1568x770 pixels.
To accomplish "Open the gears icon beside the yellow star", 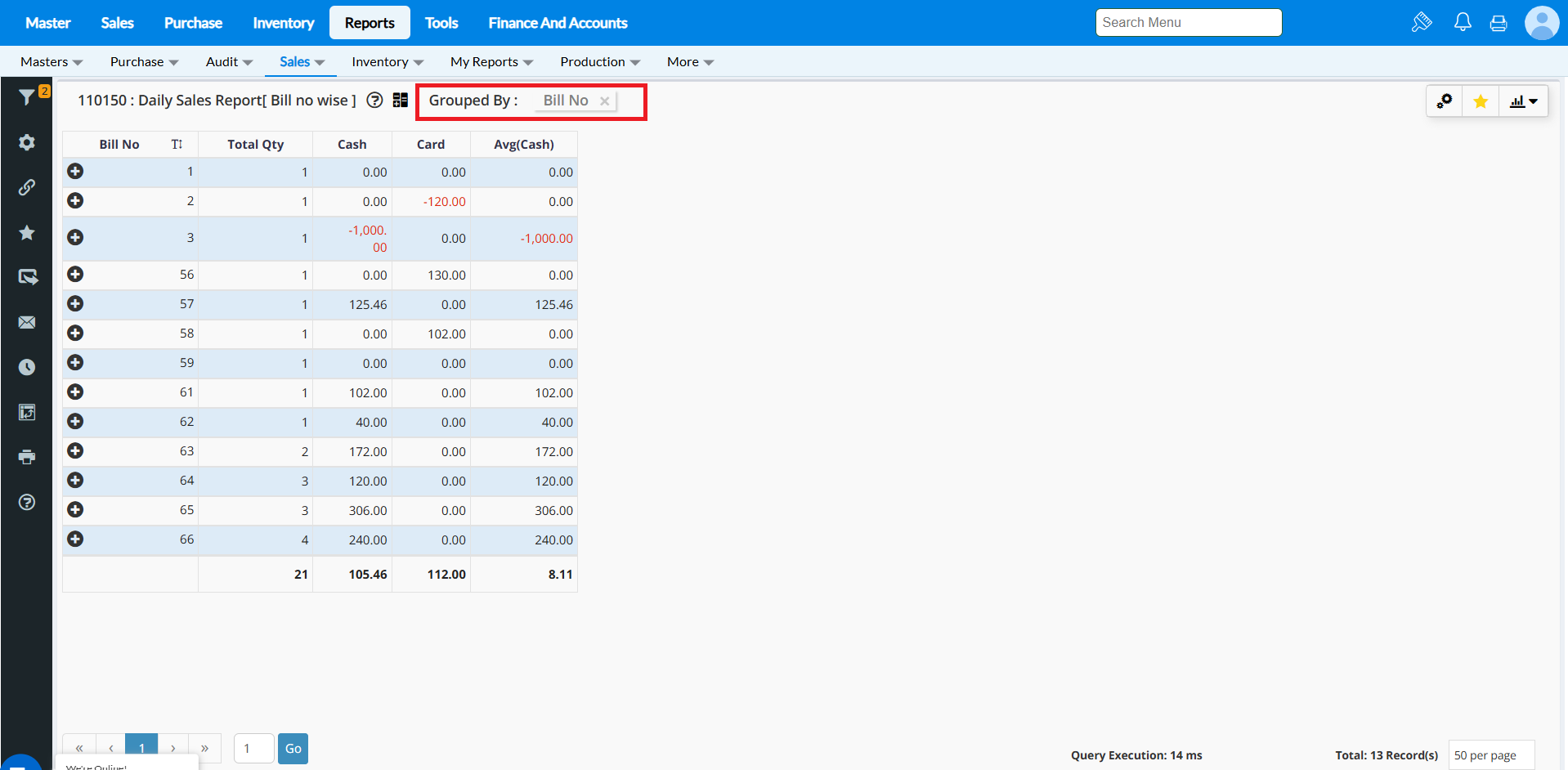I will click(1445, 101).
